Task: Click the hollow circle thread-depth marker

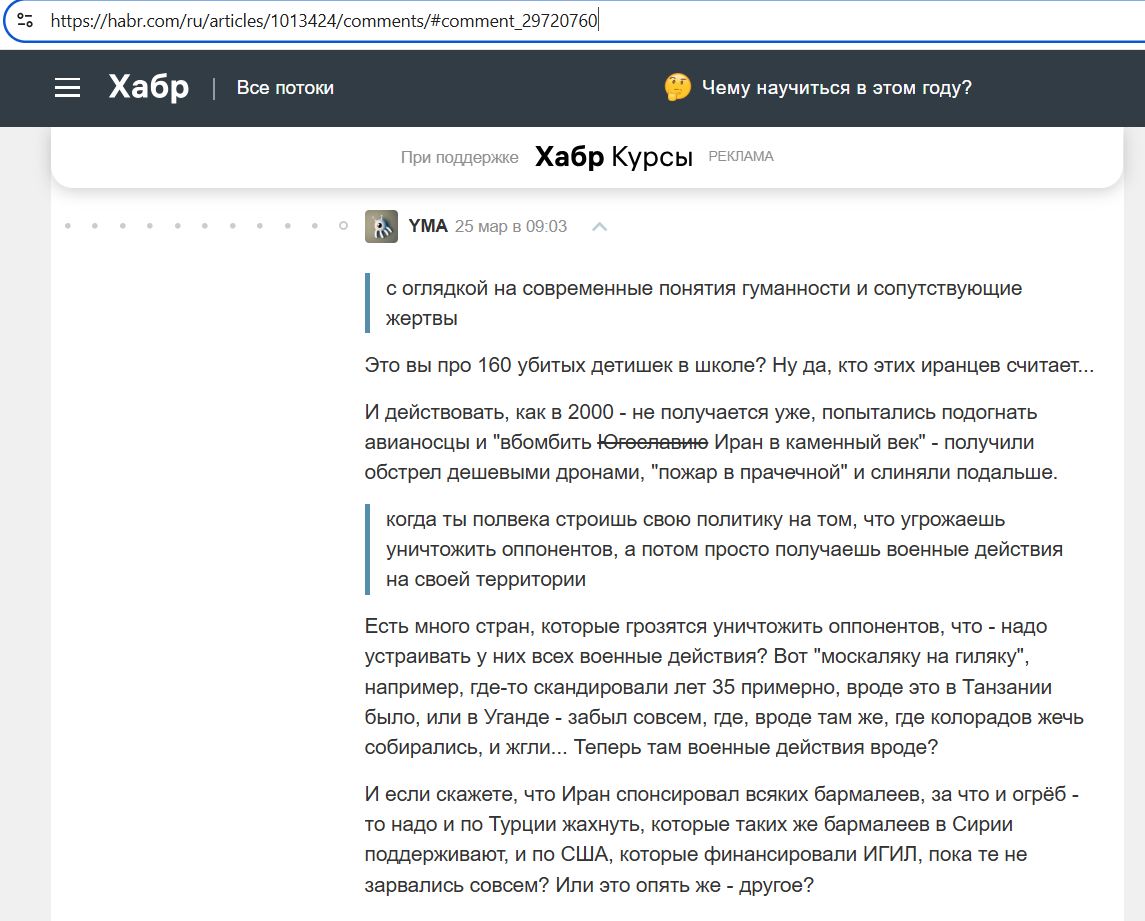Action: pyautogui.click(x=341, y=227)
